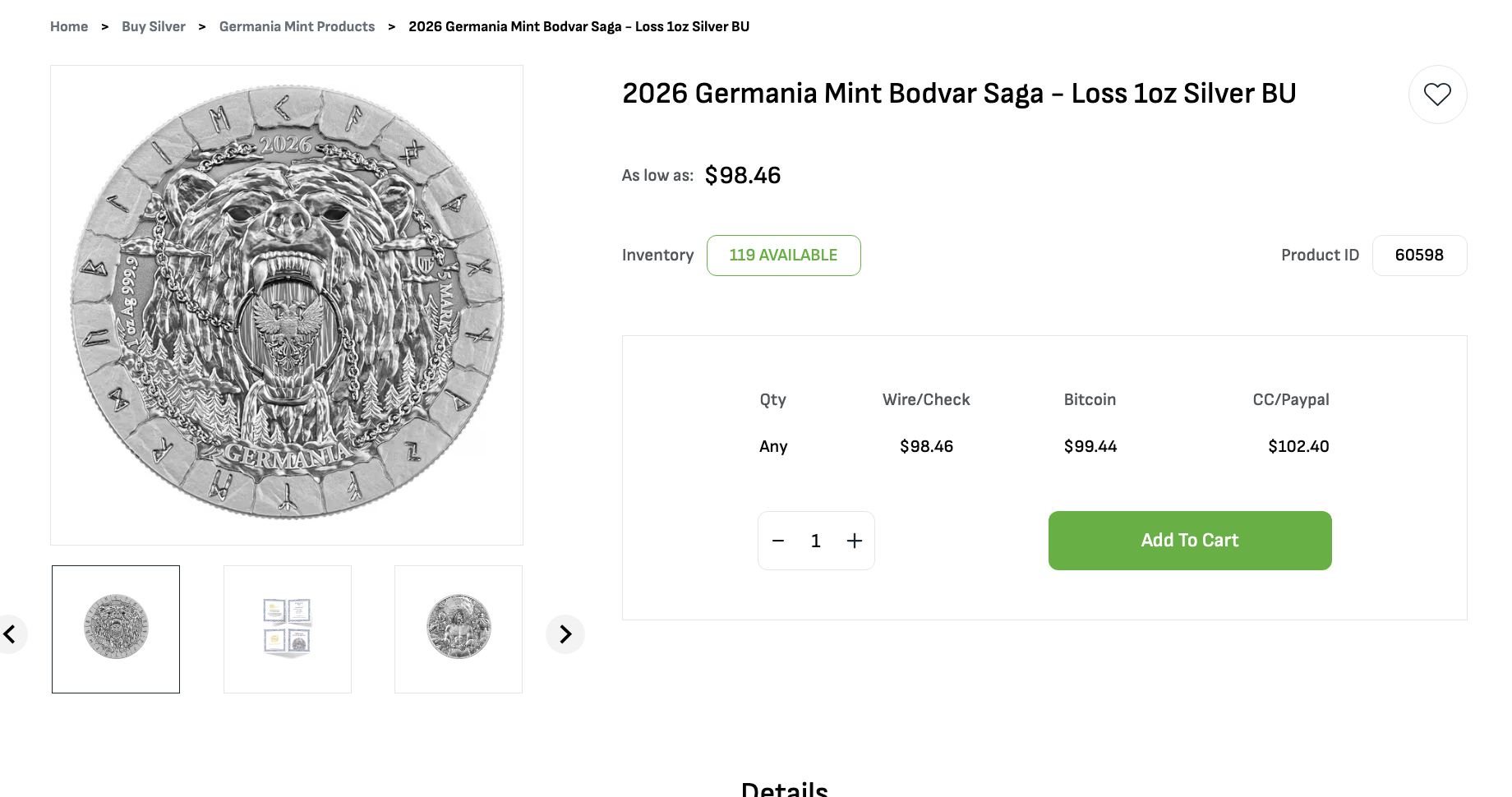Click the 119 AVAILABLE inventory badge
This screenshot has width=1512, height=797.
(x=783, y=256)
